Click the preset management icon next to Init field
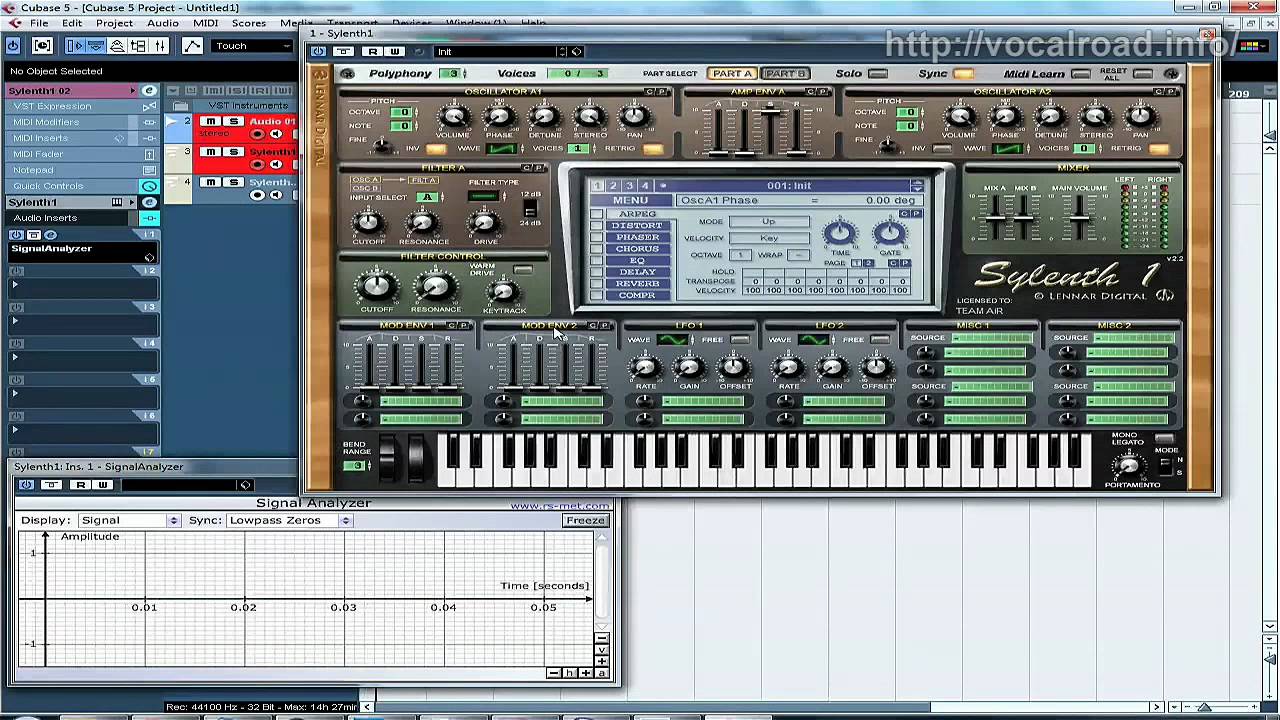1280x720 pixels. click(x=576, y=52)
